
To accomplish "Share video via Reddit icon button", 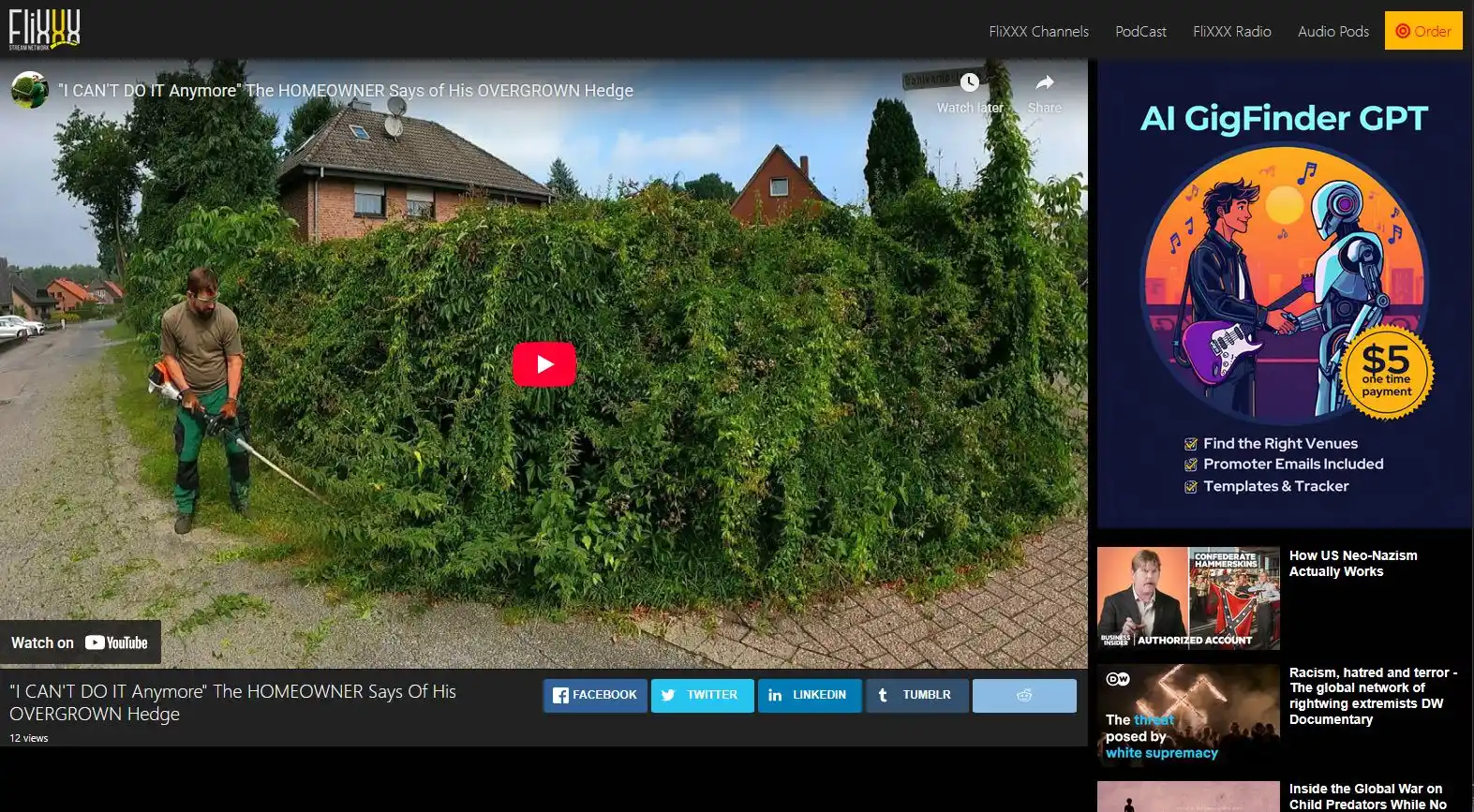I will pyautogui.click(x=1023, y=695).
